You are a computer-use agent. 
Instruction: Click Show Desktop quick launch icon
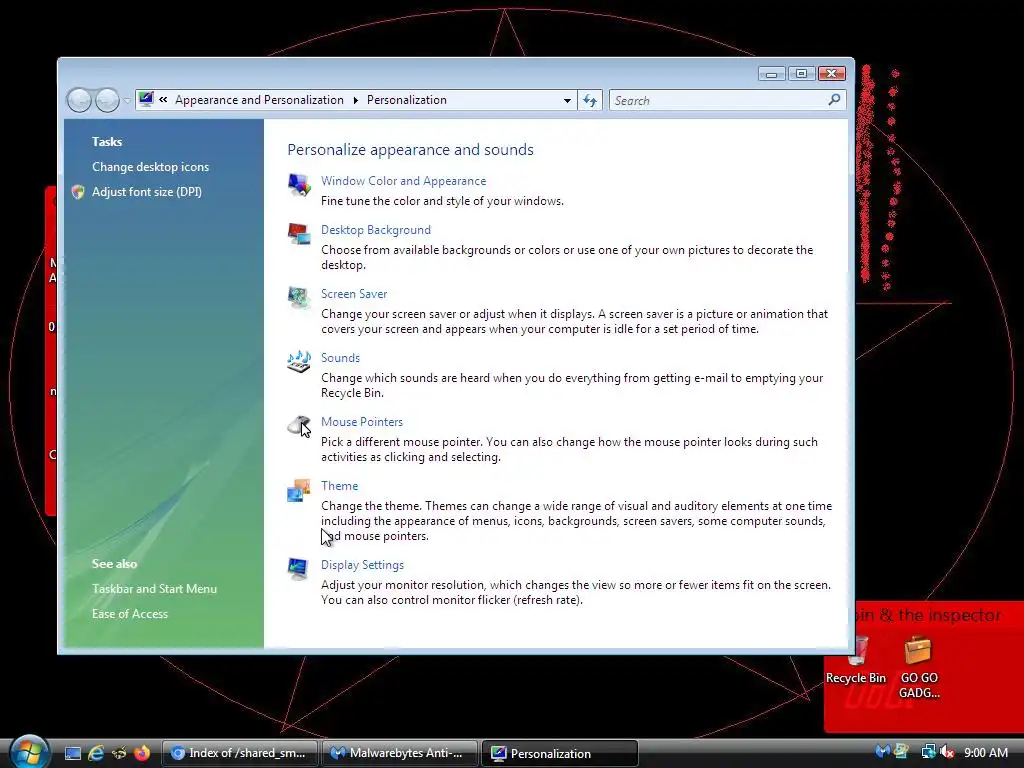click(x=72, y=754)
